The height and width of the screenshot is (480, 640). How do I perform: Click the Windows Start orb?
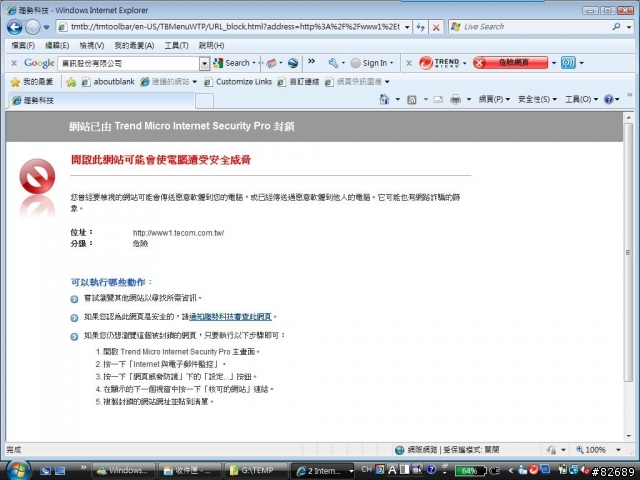coord(18,470)
